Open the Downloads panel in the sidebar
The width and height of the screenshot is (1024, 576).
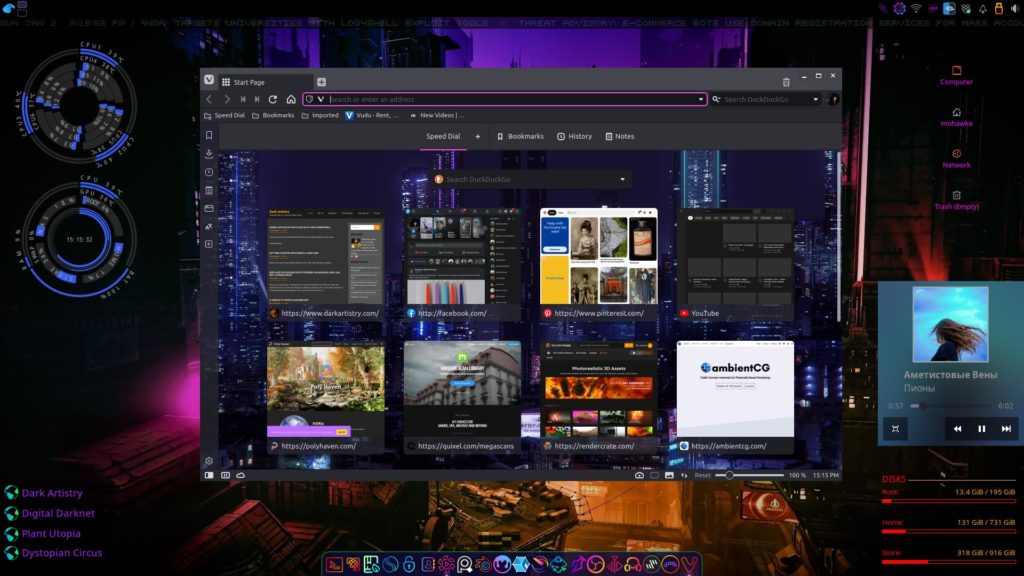tap(209, 154)
